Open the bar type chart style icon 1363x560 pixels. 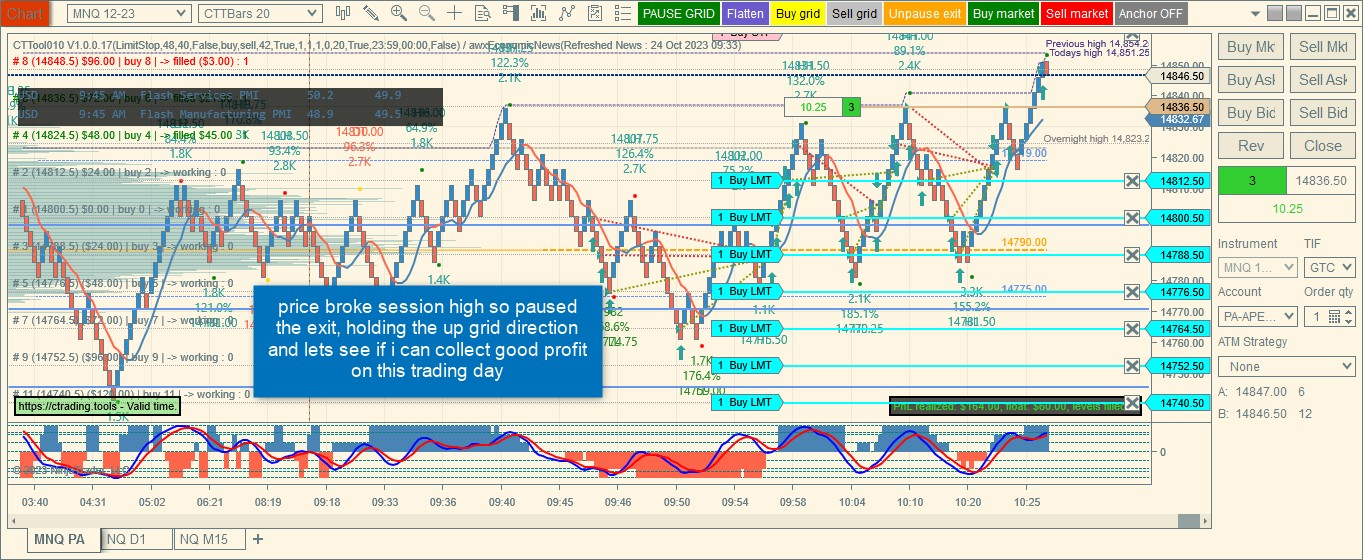(343, 13)
